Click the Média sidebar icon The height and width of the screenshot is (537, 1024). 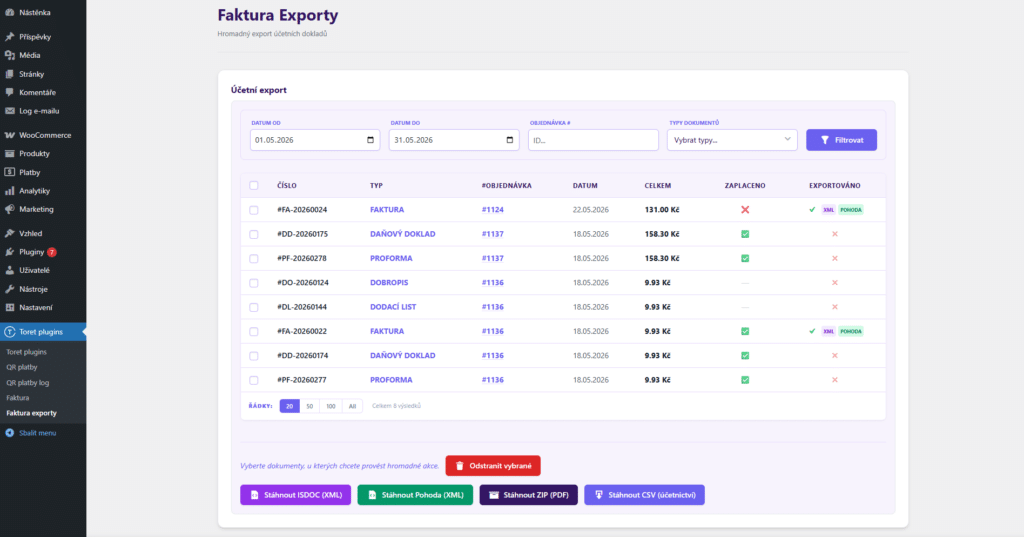pos(10,56)
